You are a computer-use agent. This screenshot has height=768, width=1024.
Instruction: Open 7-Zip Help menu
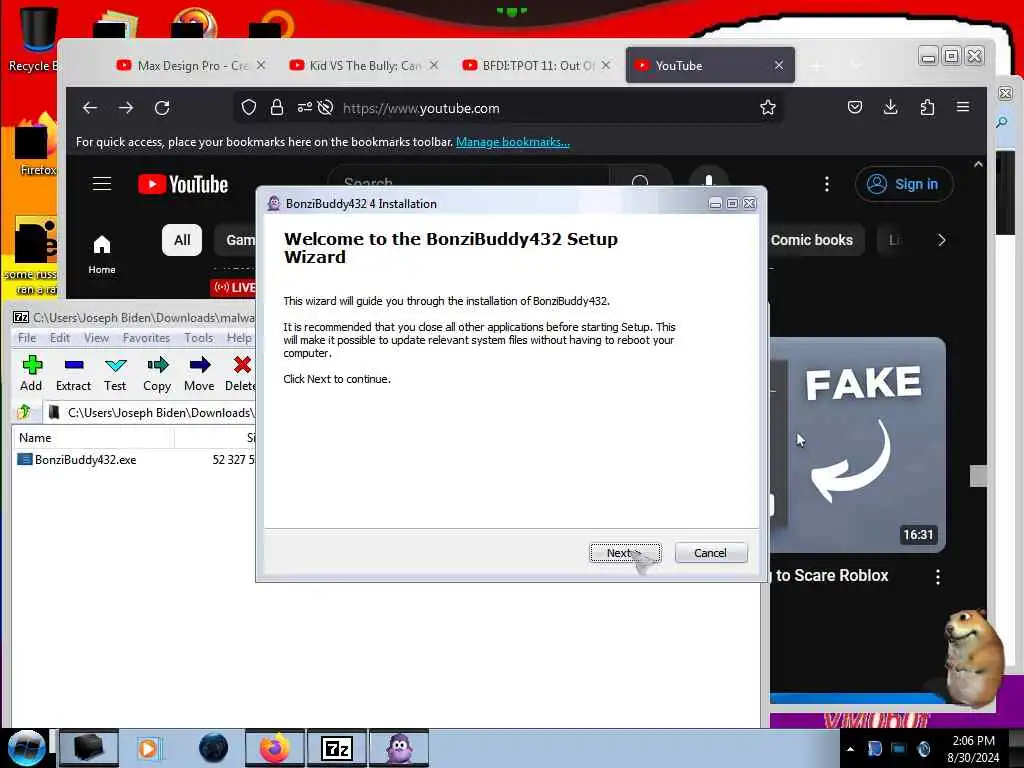point(239,338)
